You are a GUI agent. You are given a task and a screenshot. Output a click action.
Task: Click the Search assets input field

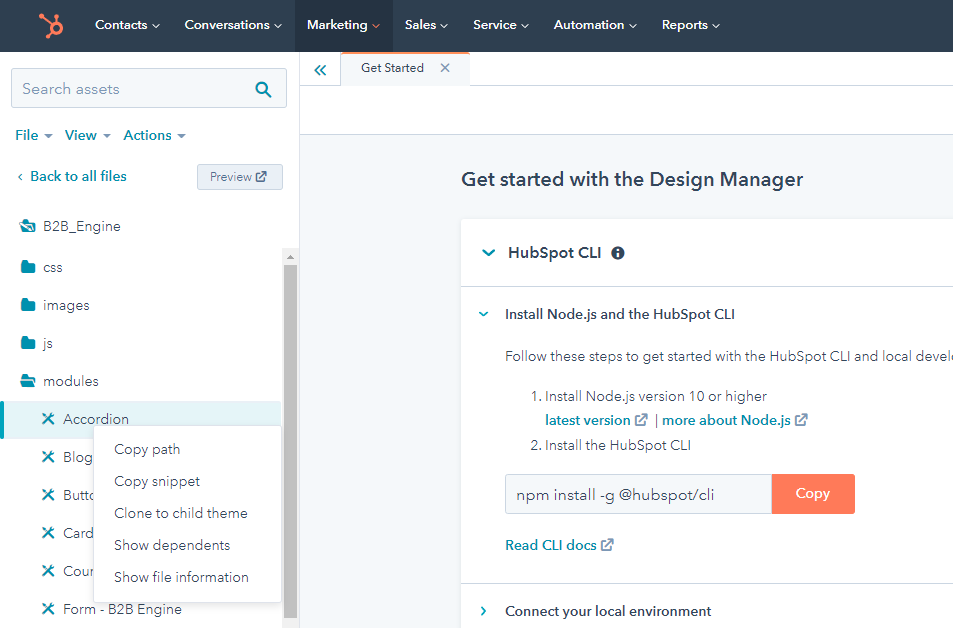click(x=149, y=88)
